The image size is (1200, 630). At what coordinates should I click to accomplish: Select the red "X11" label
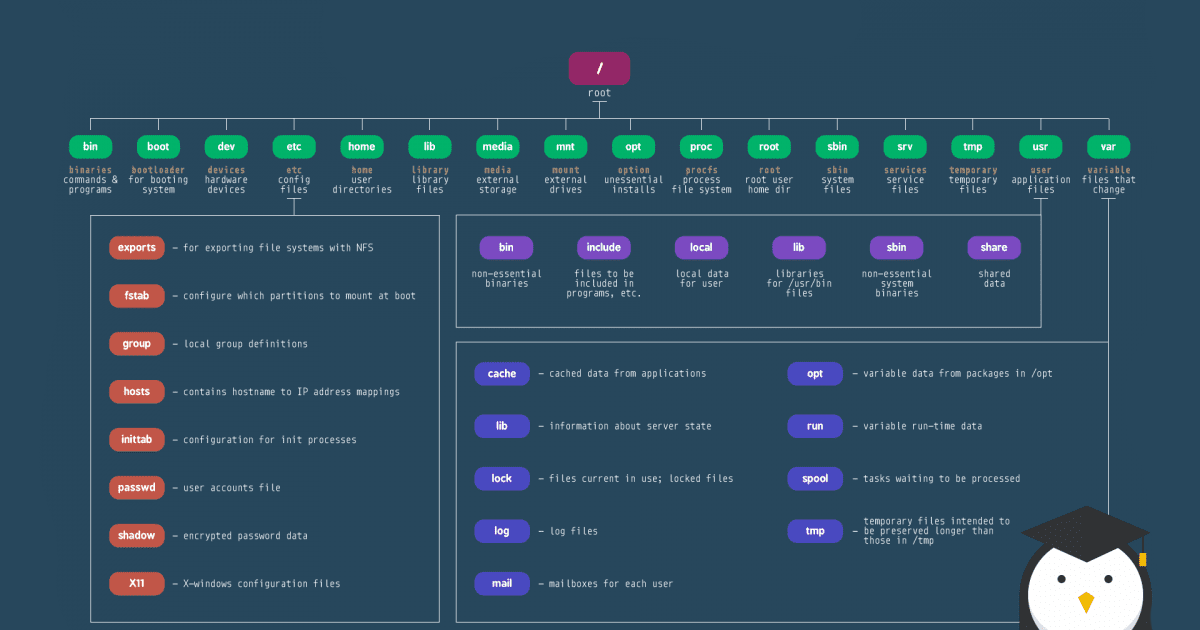click(x=137, y=583)
